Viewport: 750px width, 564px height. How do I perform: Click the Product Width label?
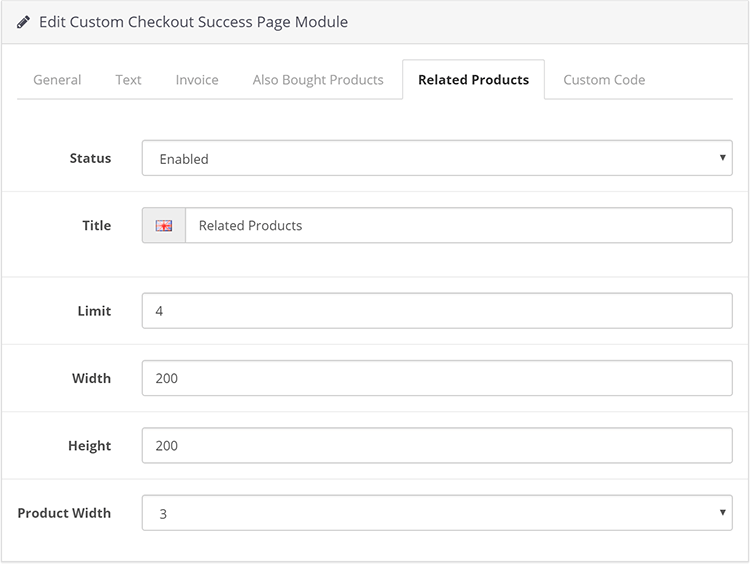pos(64,513)
